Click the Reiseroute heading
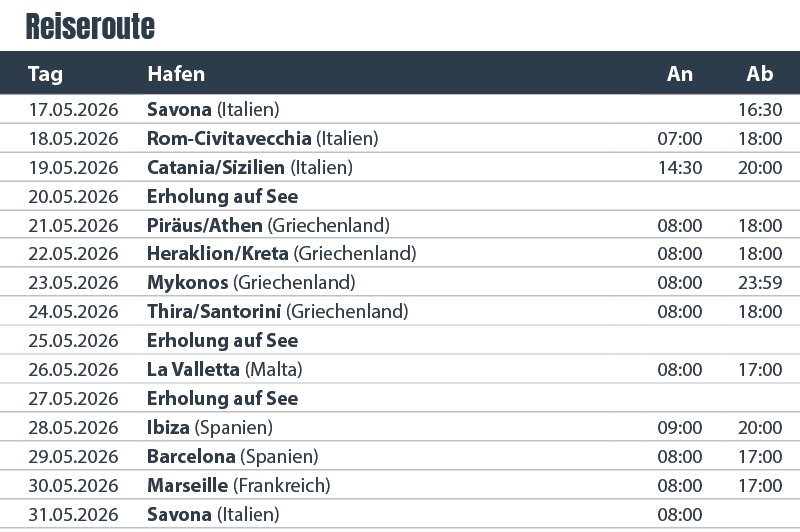This screenshot has height=532, width=800. click(90, 26)
